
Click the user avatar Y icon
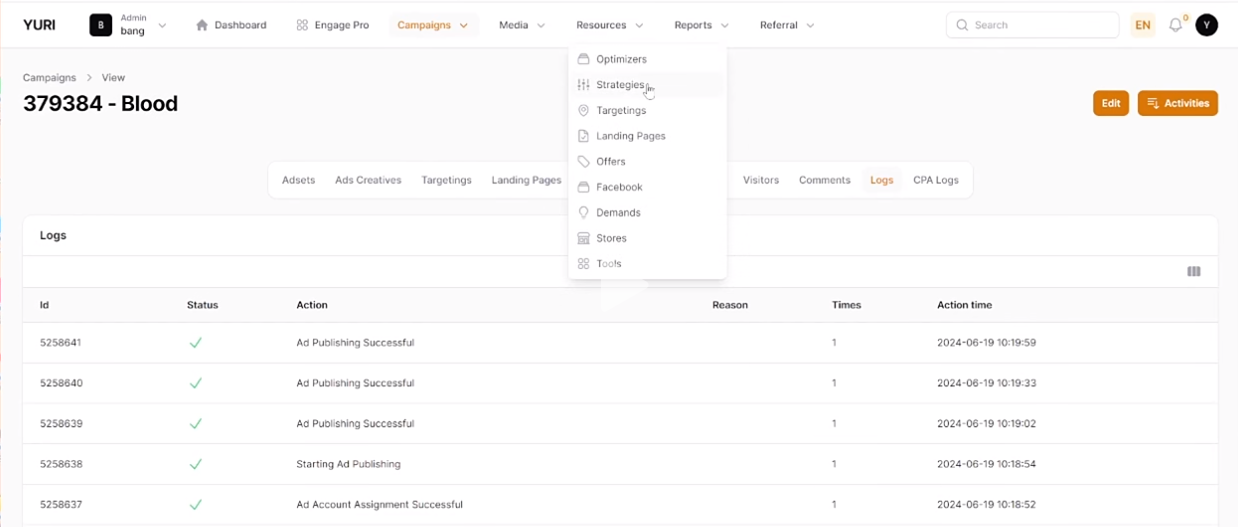pyautogui.click(x=1206, y=25)
